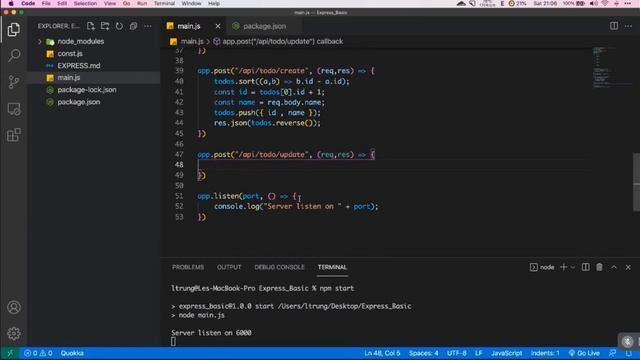Open the Source Control view
Viewport: 640px width, 360px height.
14,82
